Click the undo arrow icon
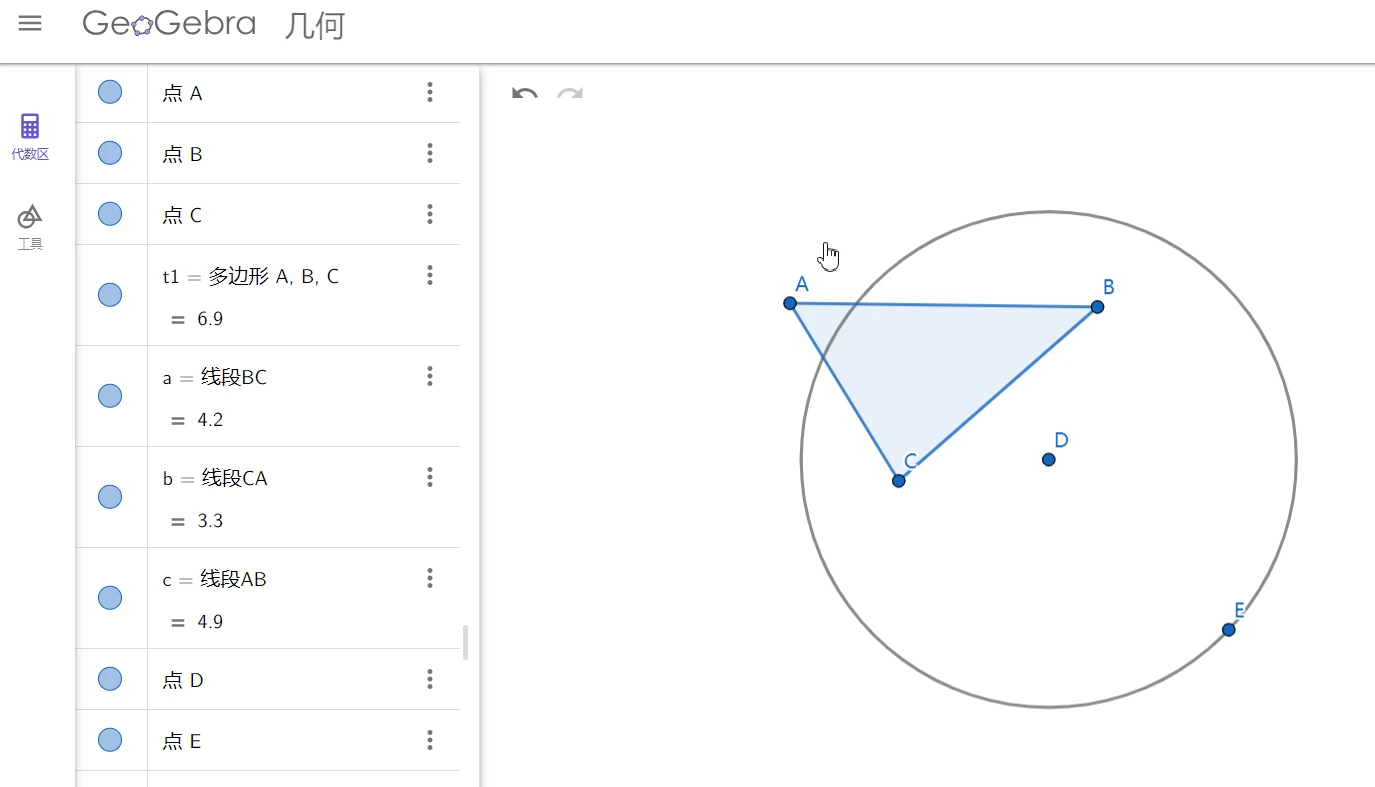Image resolution: width=1375 pixels, height=787 pixels. click(x=524, y=94)
